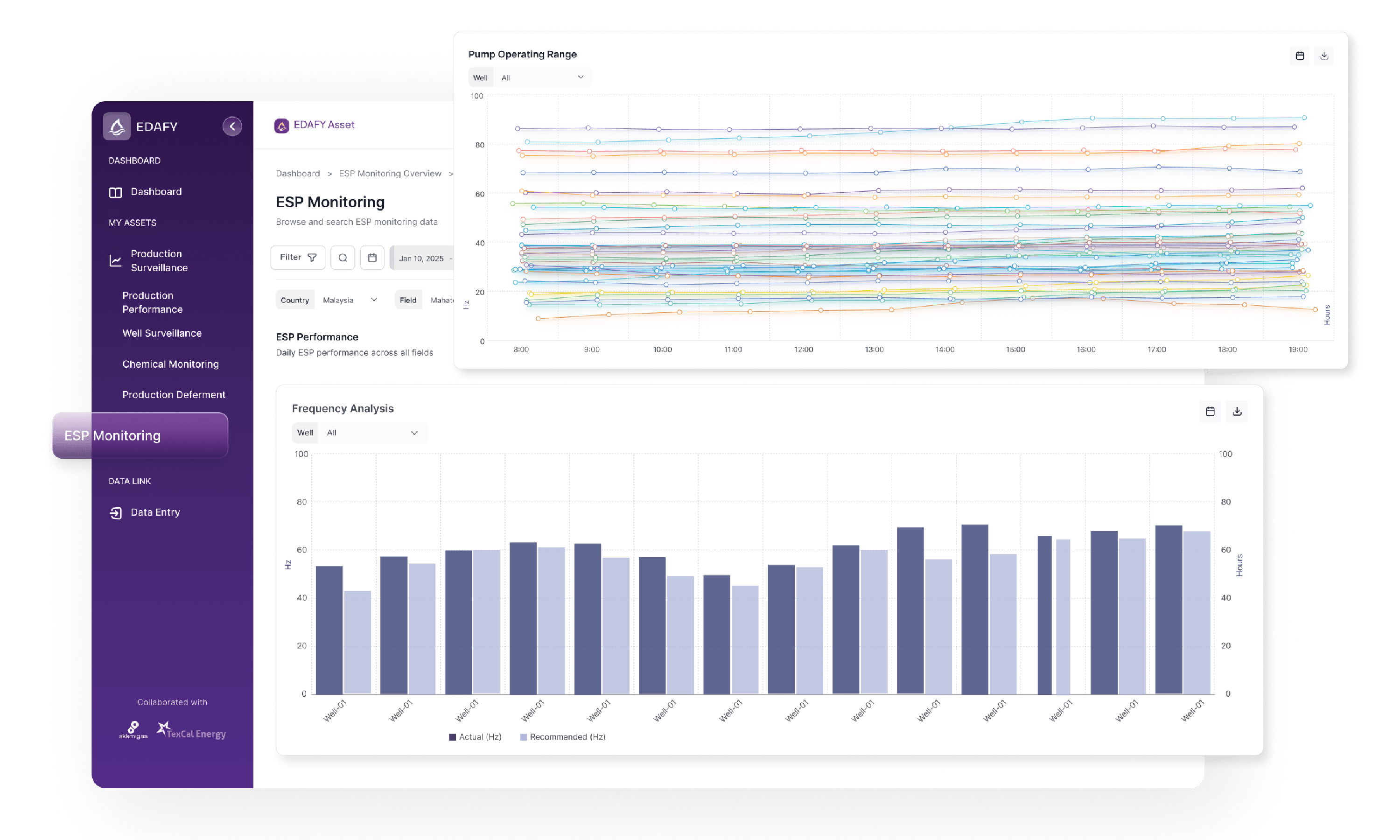Screen dimensions: 1400x840
Task: Click the EDAFY logo in the sidebar
Action: pos(117,126)
